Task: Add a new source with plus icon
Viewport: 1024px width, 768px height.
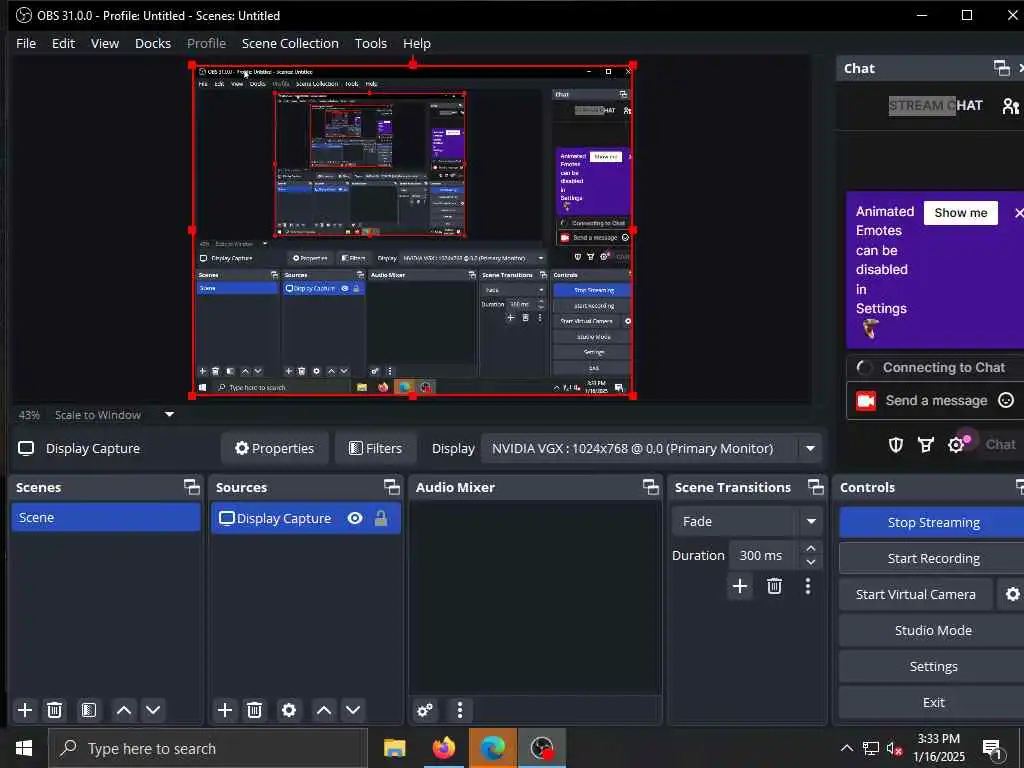Action: pos(225,710)
